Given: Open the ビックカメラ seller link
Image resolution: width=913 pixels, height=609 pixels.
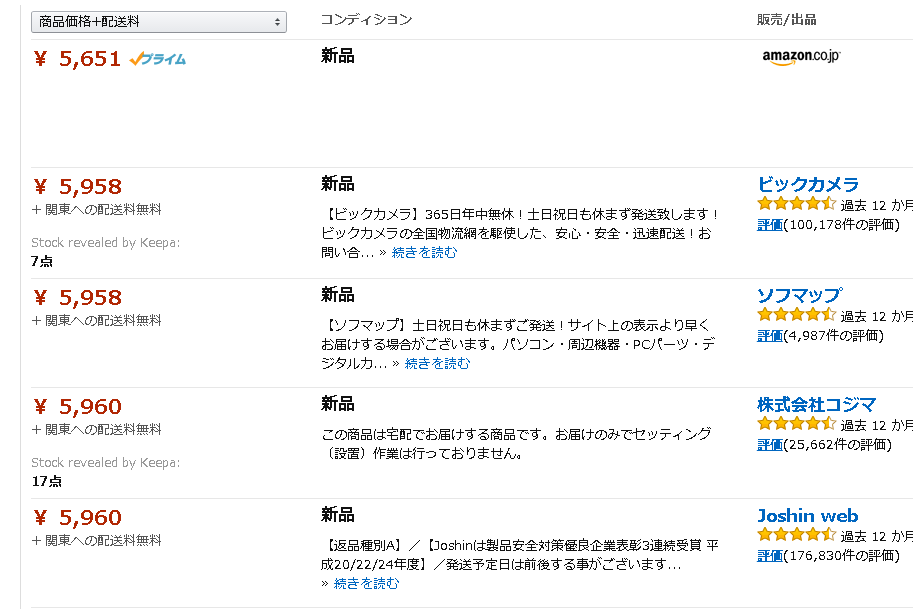Looking at the screenshot, I should [808, 185].
